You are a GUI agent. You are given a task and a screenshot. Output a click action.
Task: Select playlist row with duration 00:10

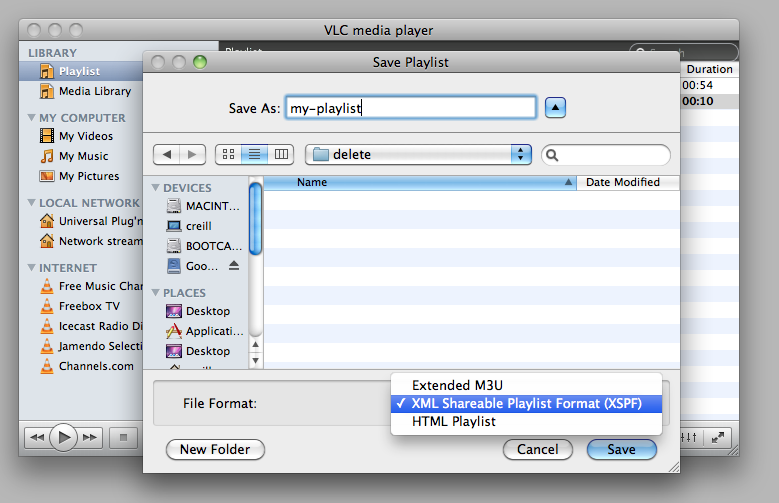coord(709,101)
